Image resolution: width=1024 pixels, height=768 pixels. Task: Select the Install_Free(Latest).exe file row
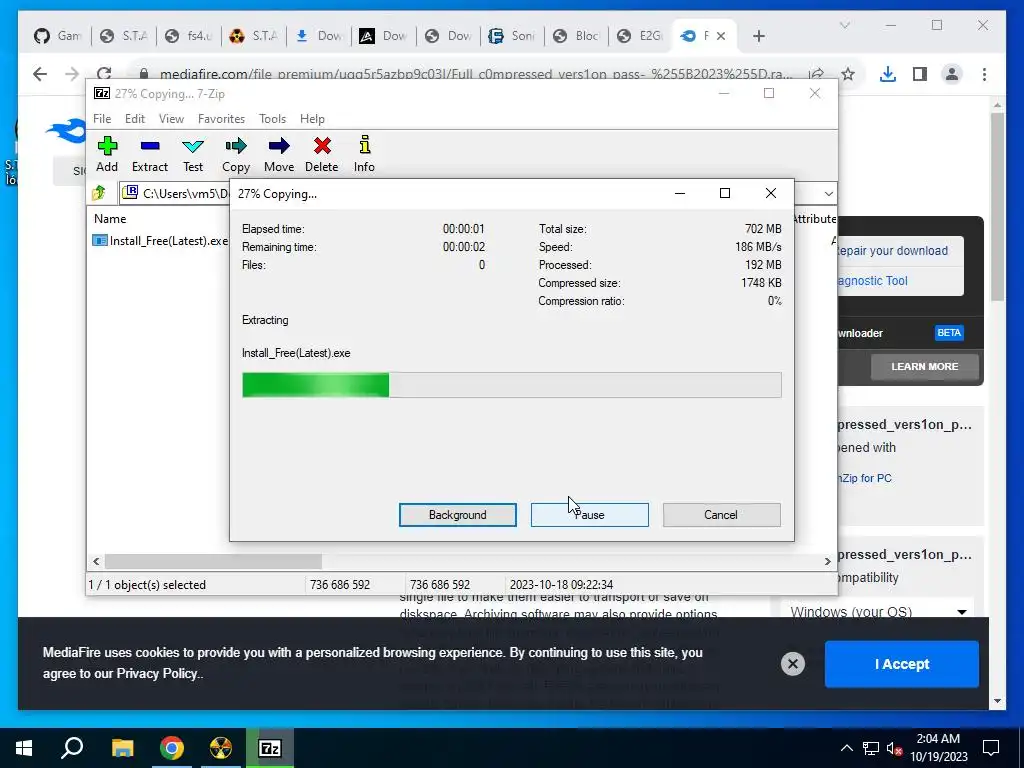coord(161,241)
